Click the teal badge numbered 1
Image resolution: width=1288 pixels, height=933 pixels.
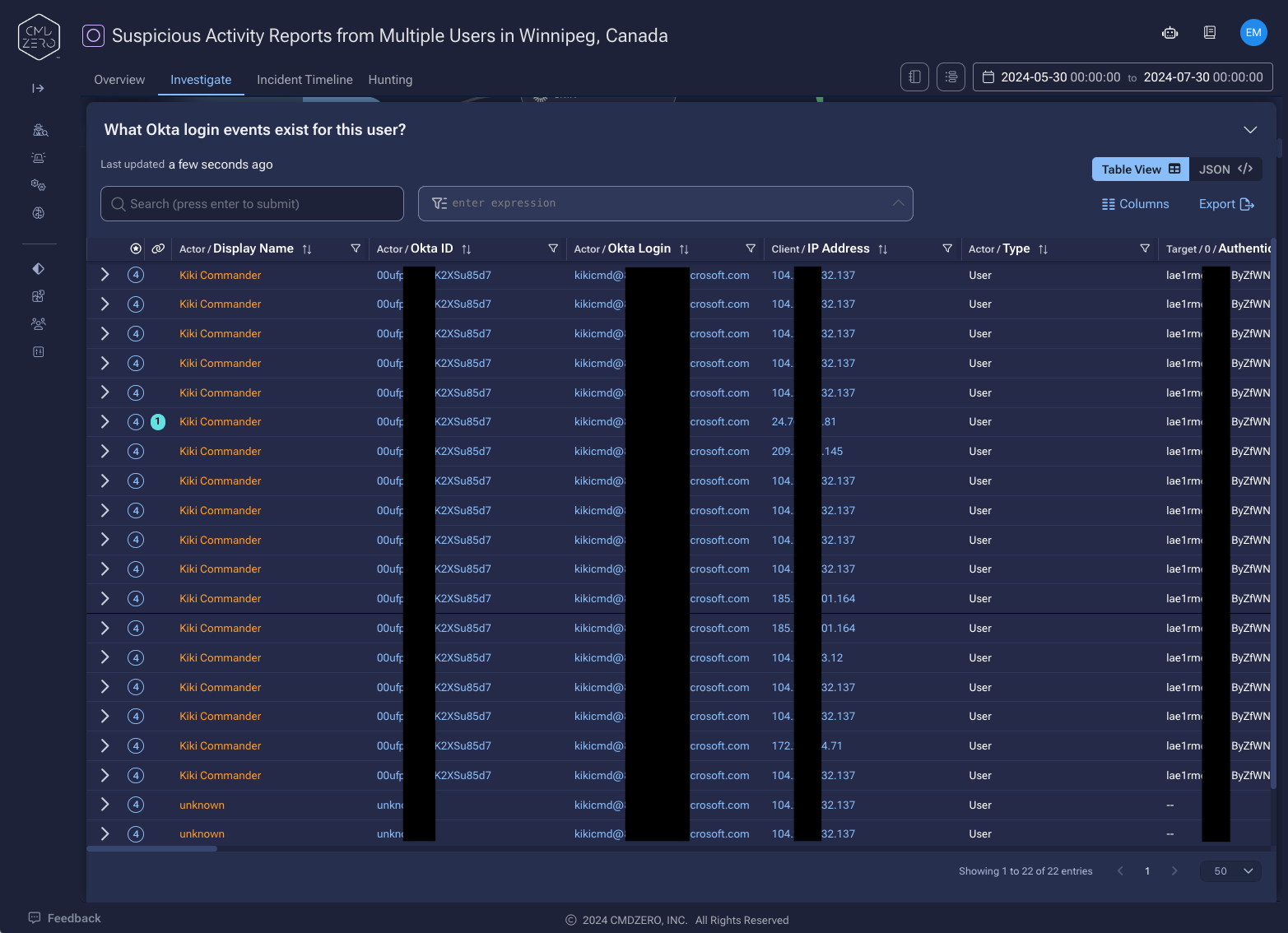click(x=158, y=422)
